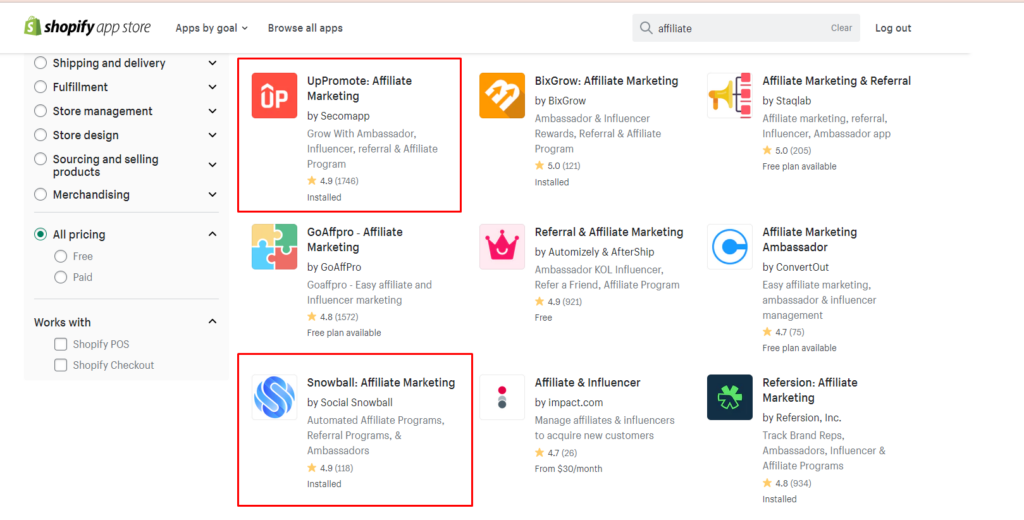This screenshot has height=520, width=1024.
Task: Open Refersion: Affiliate Marketing title
Action: [x=810, y=390]
